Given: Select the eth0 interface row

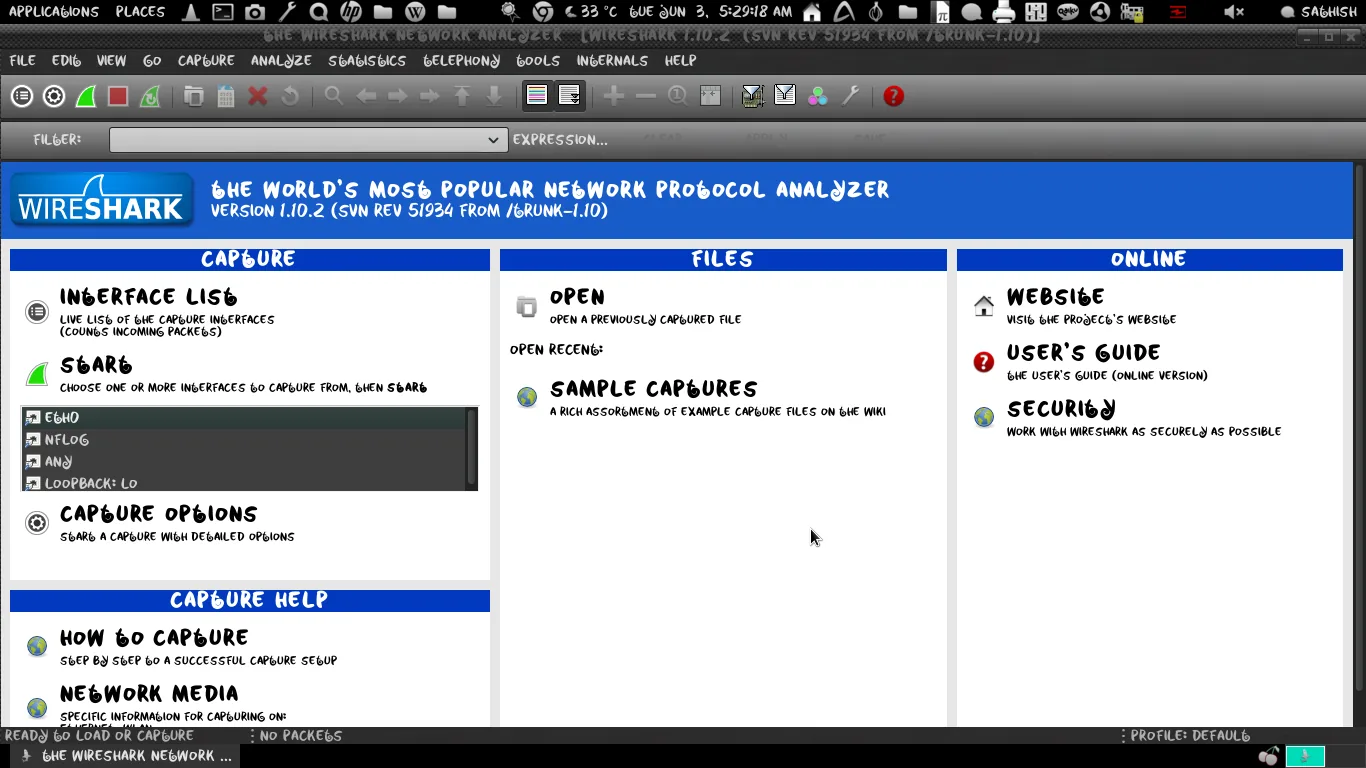Looking at the screenshot, I should pyautogui.click(x=243, y=418).
